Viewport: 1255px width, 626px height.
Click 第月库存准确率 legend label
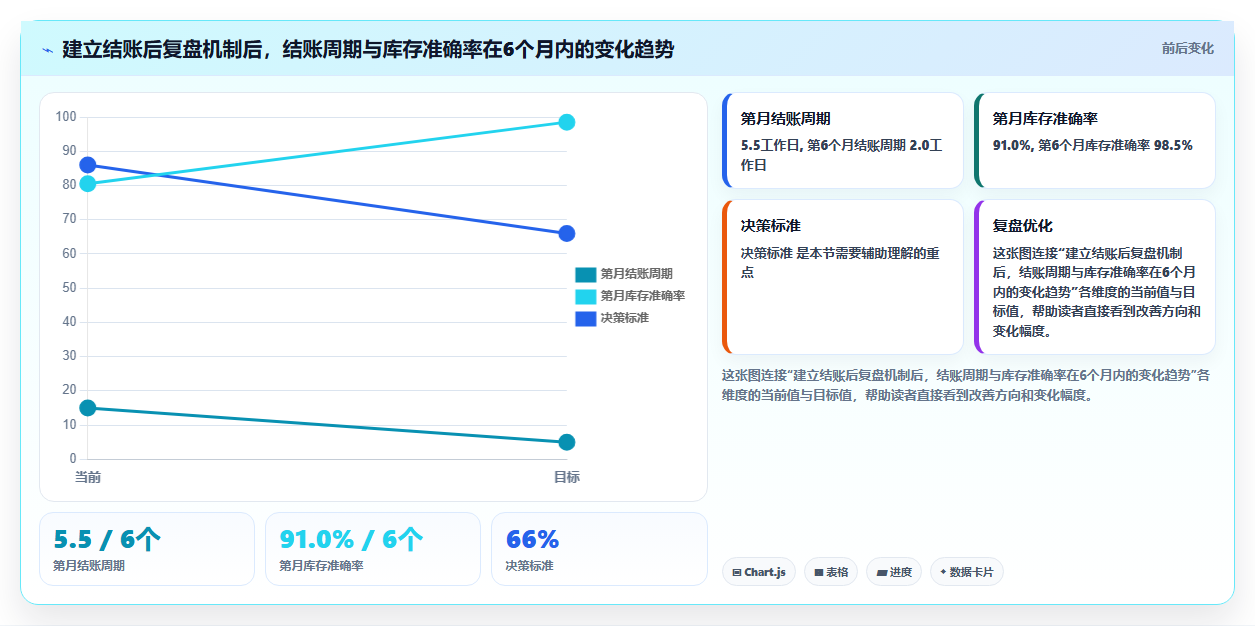click(x=642, y=296)
